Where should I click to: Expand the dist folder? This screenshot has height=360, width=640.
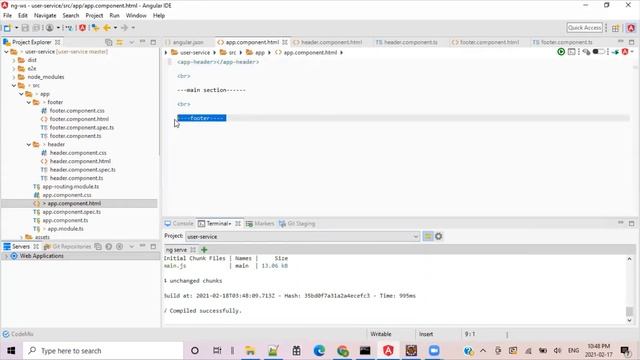14,60
